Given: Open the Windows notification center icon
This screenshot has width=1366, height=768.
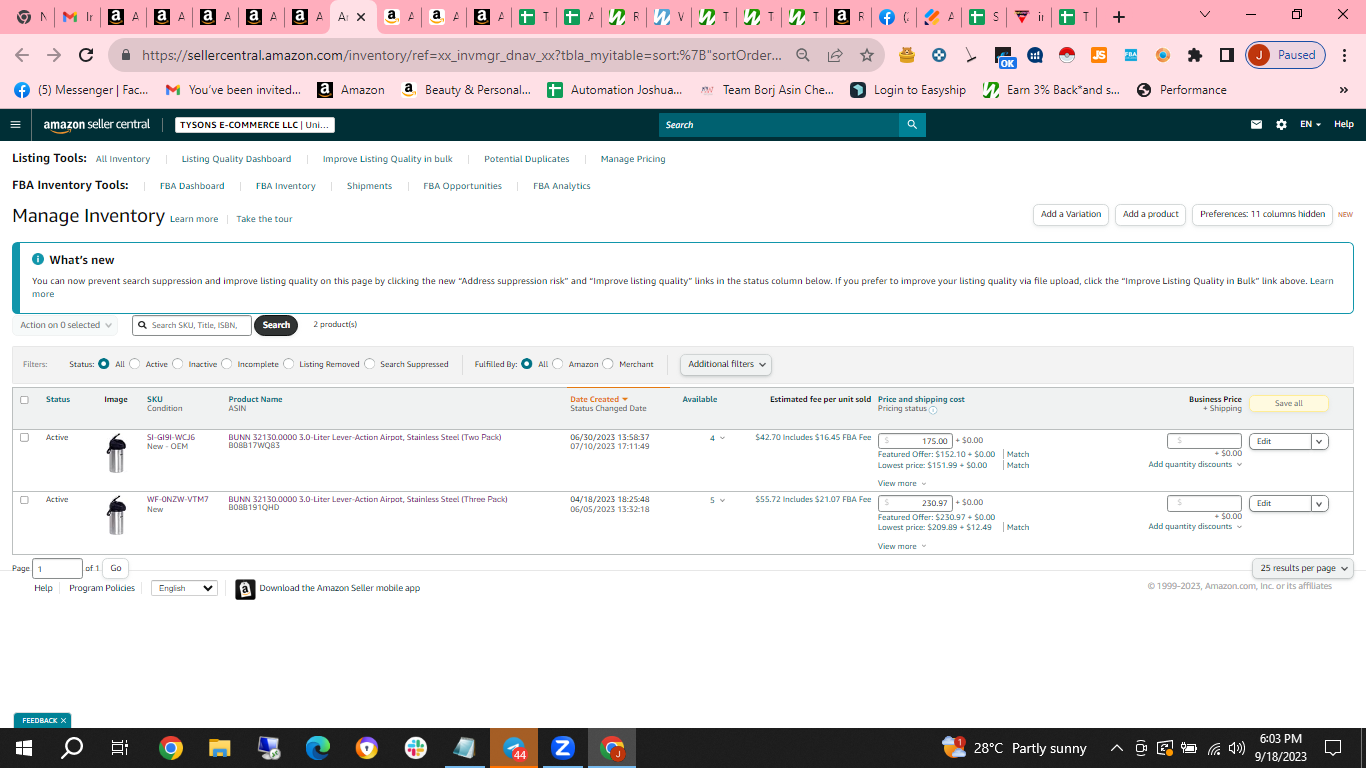Looking at the screenshot, I should (1332, 748).
